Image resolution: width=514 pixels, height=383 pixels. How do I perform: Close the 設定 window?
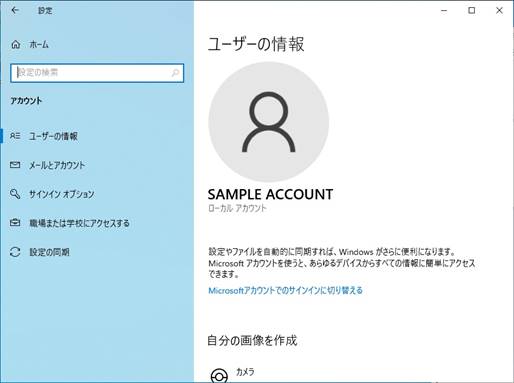(x=499, y=11)
